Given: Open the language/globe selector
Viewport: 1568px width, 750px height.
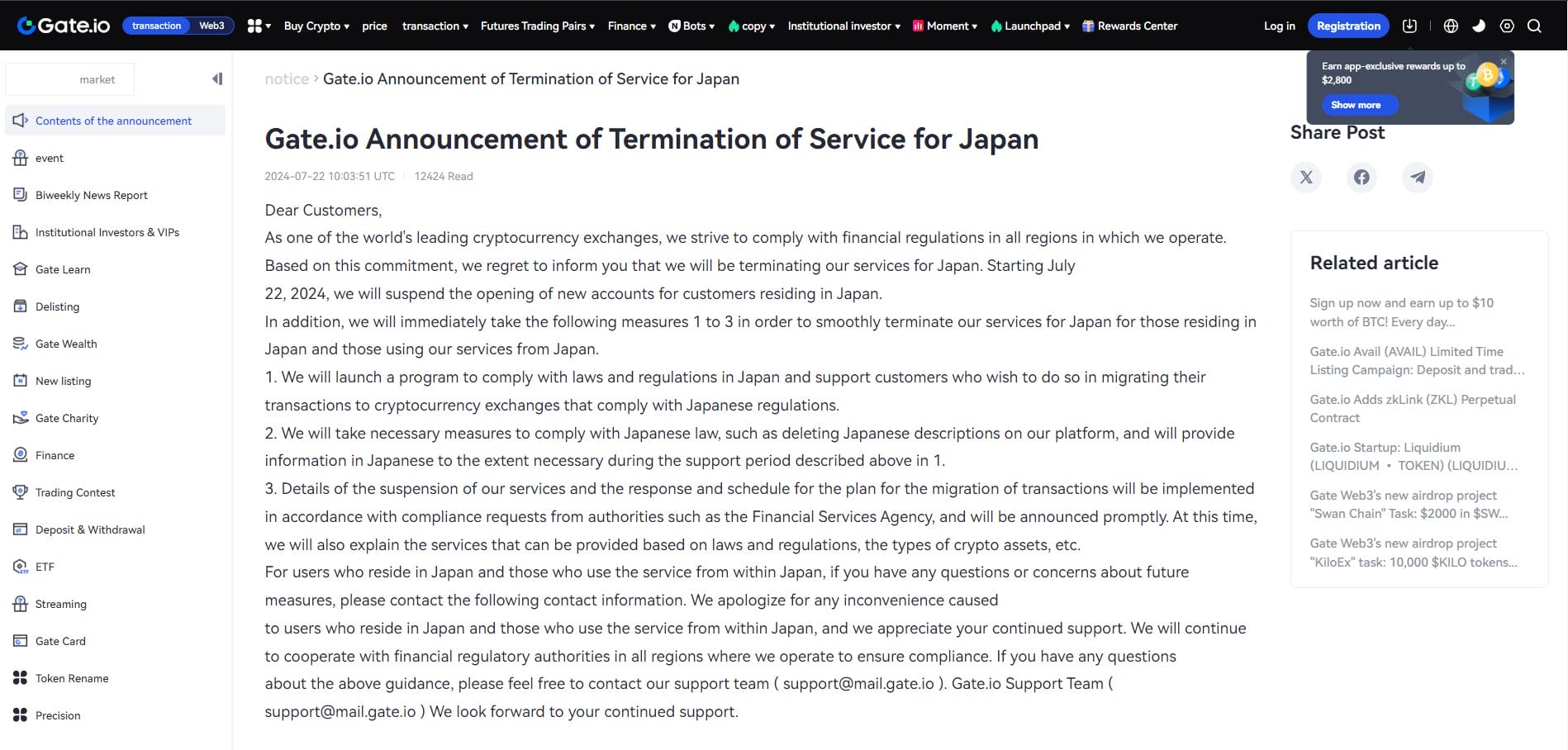Looking at the screenshot, I should pyautogui.click(x=1450, y=26).
